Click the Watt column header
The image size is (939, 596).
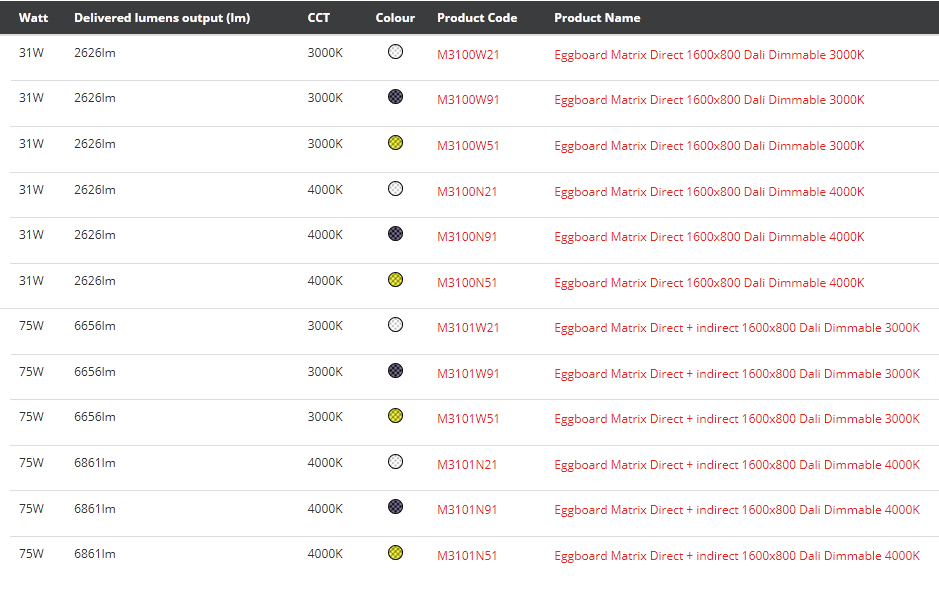[x=32, y=18]
